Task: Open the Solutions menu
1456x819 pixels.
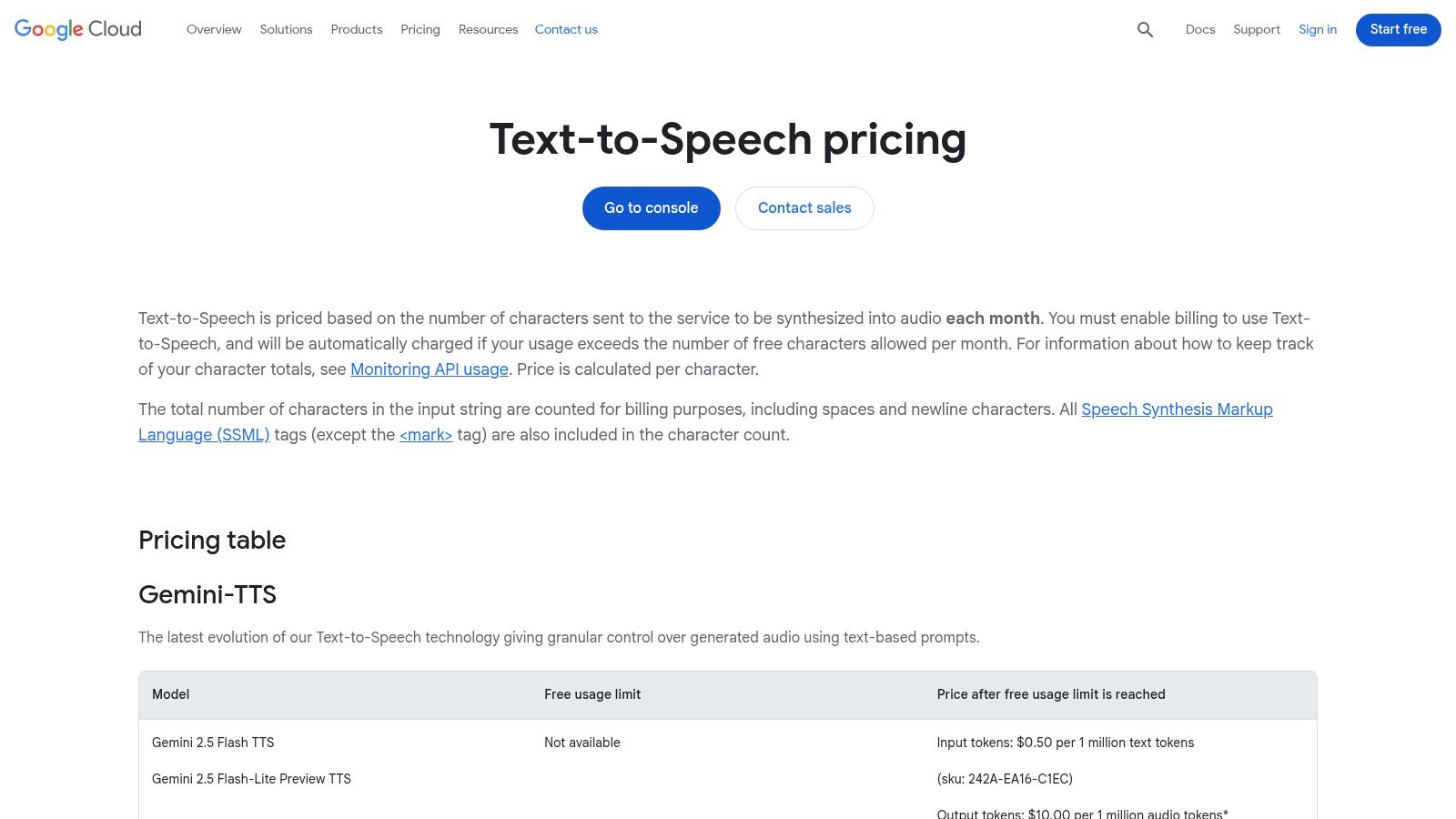Action: coord(286,29)
